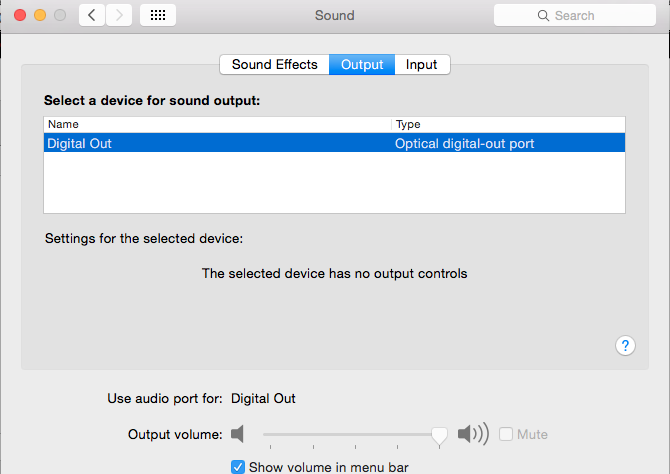Click the search magnifier icon

(543, 16)
